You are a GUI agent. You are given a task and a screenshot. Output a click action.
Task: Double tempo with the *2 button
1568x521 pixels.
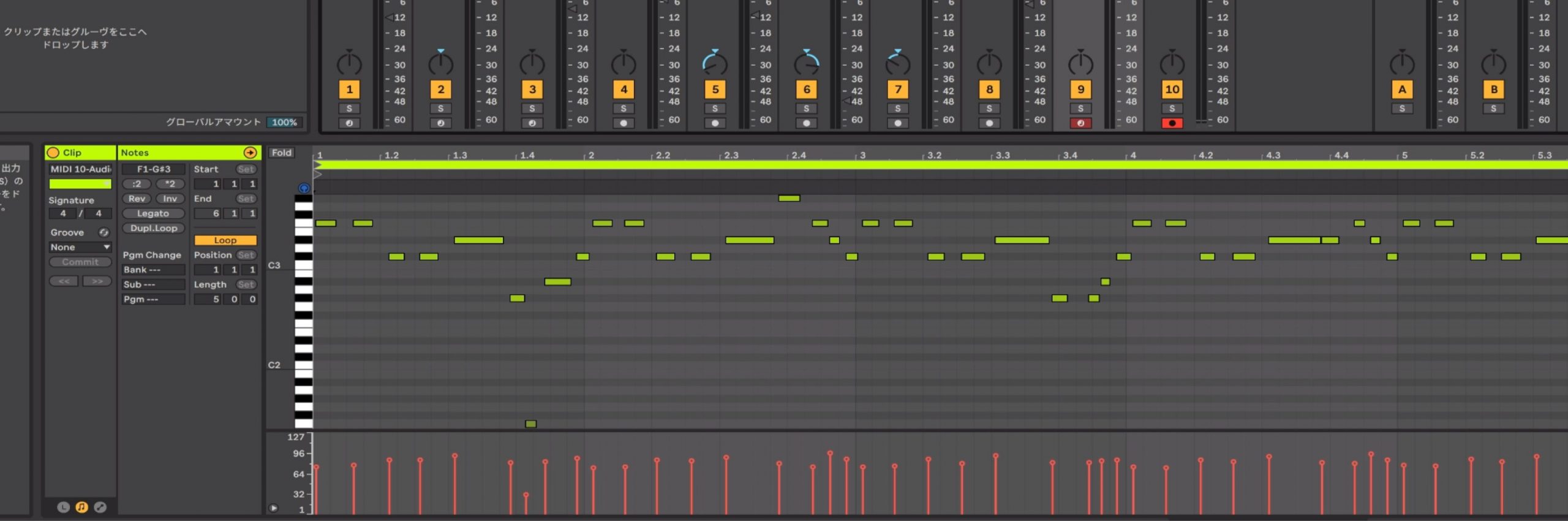[x=170, y=184]
